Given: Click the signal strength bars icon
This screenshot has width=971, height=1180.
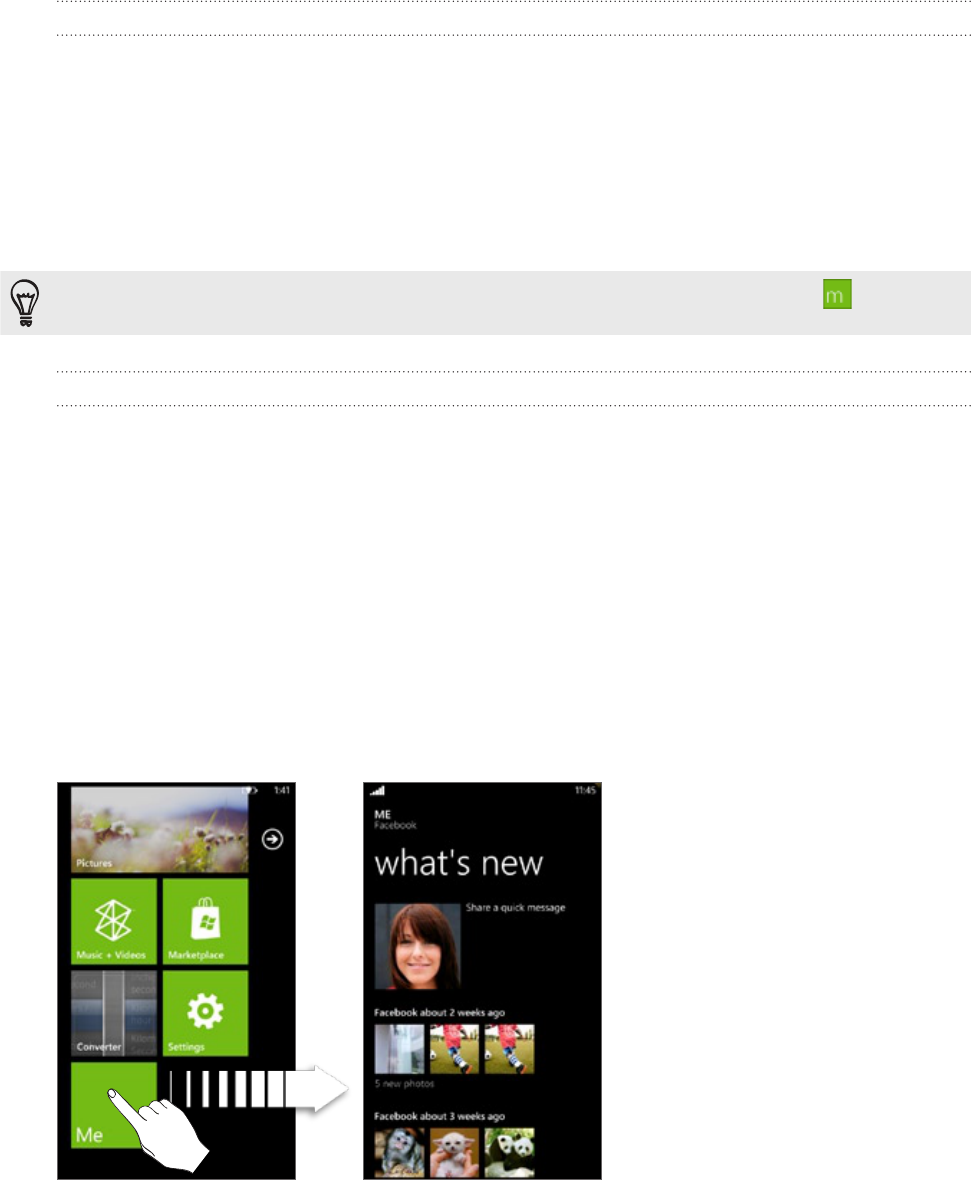Looking at the screenshot, I should tap(378, 790).
